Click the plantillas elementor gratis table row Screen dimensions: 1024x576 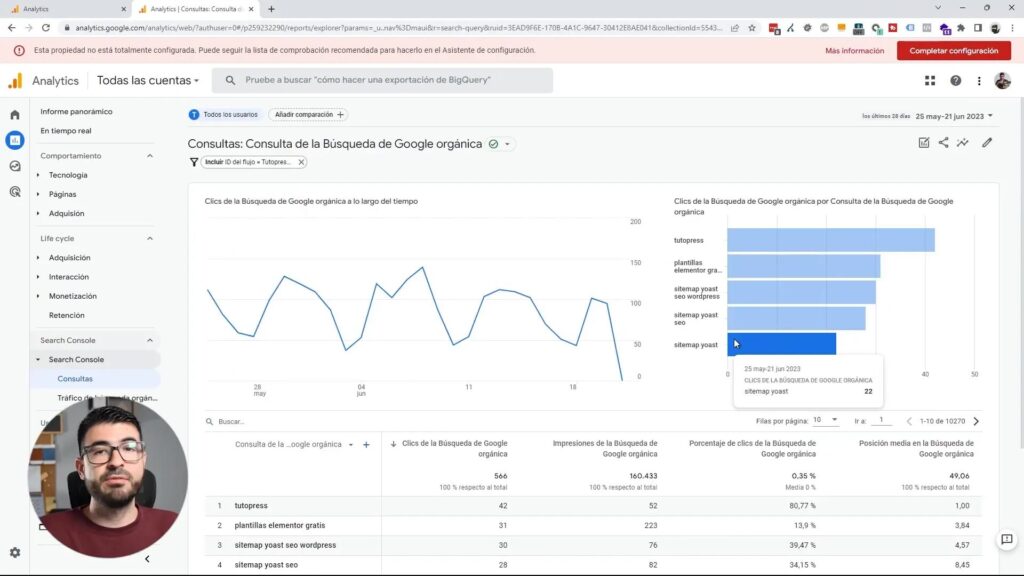[593, 525]
